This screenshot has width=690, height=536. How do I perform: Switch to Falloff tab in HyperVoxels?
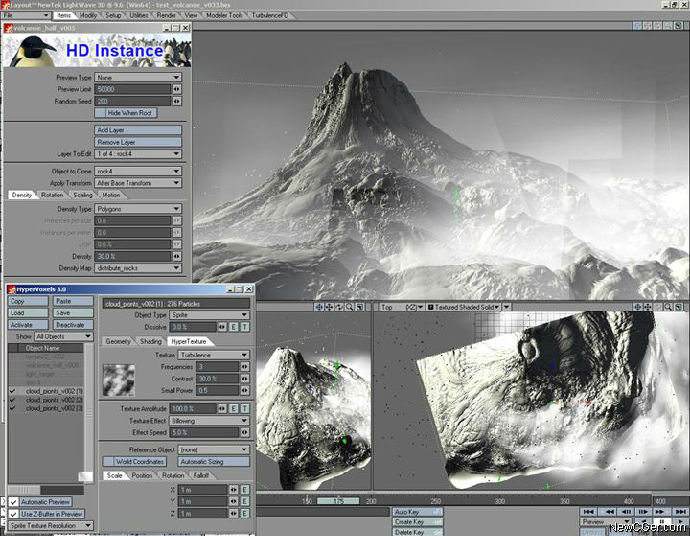point(201,475)
